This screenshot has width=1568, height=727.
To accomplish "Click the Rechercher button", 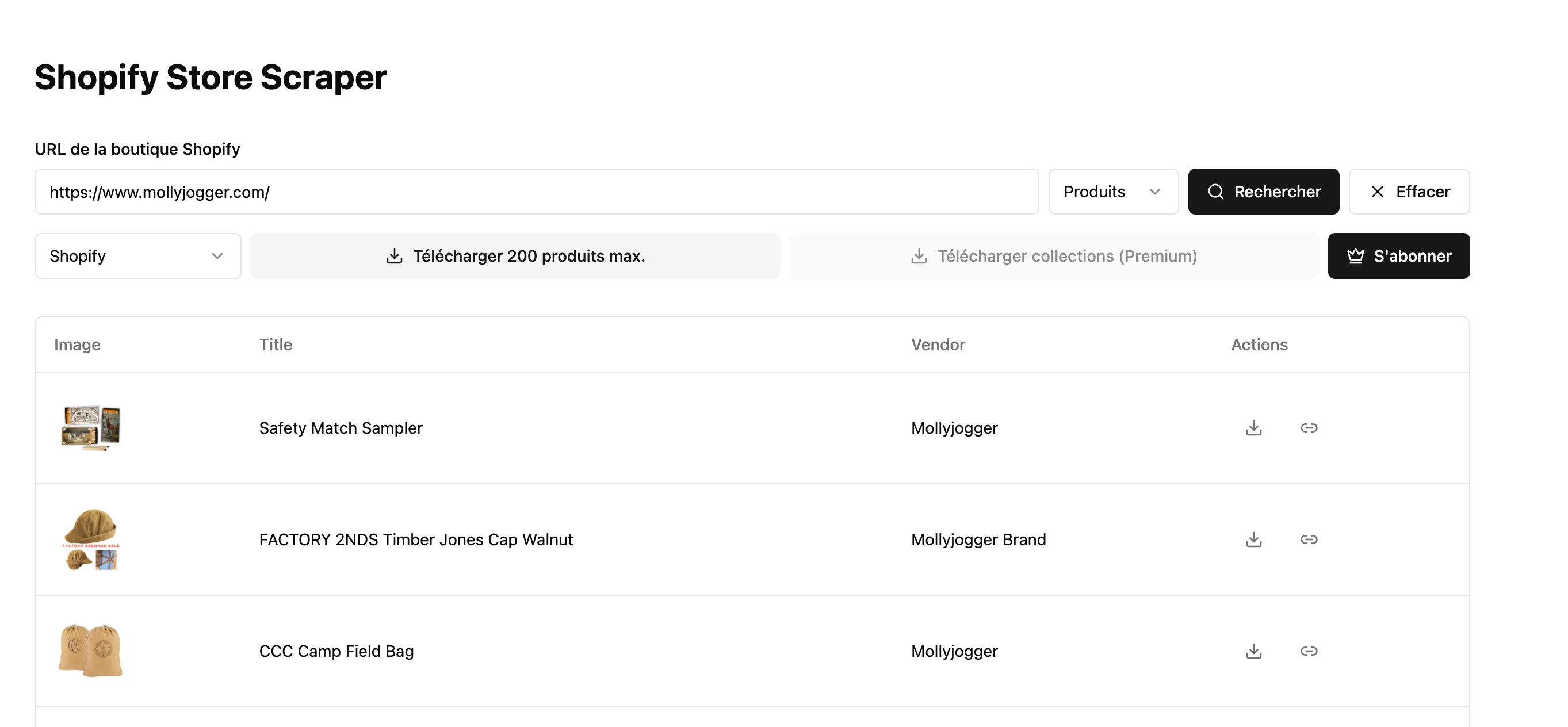I will 1263,191.
